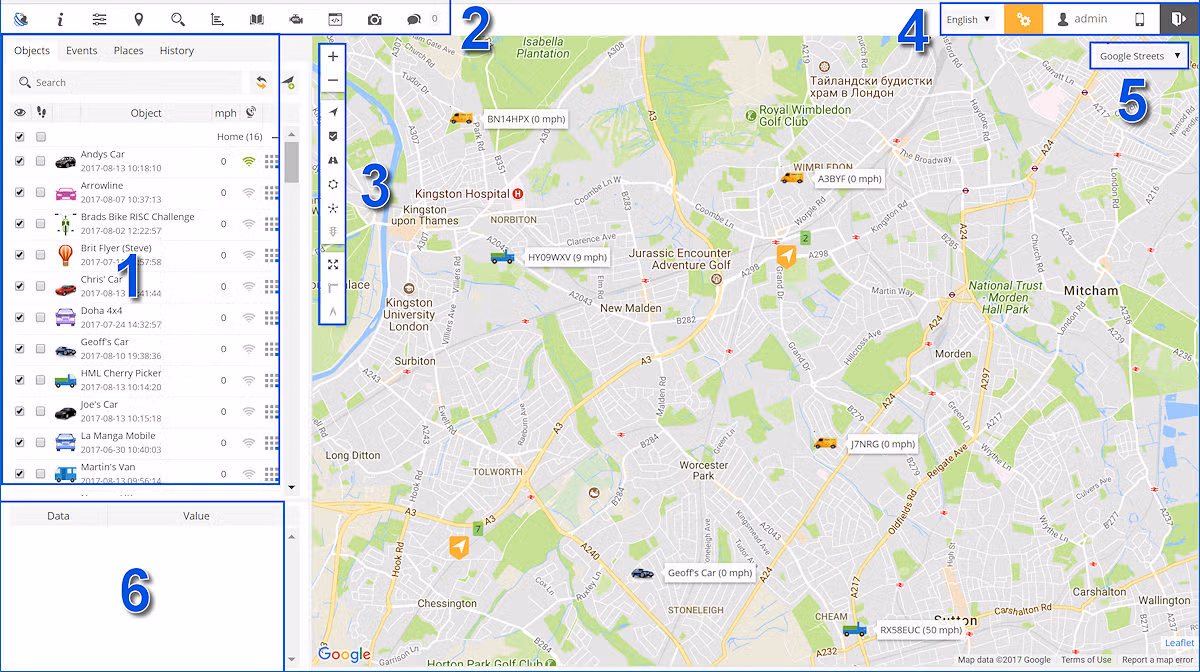The width and height of the screenshot is (1200, 672).
Task: Uncheck visibility checkbox for Andys Car
Action: [x=20, y=161]
